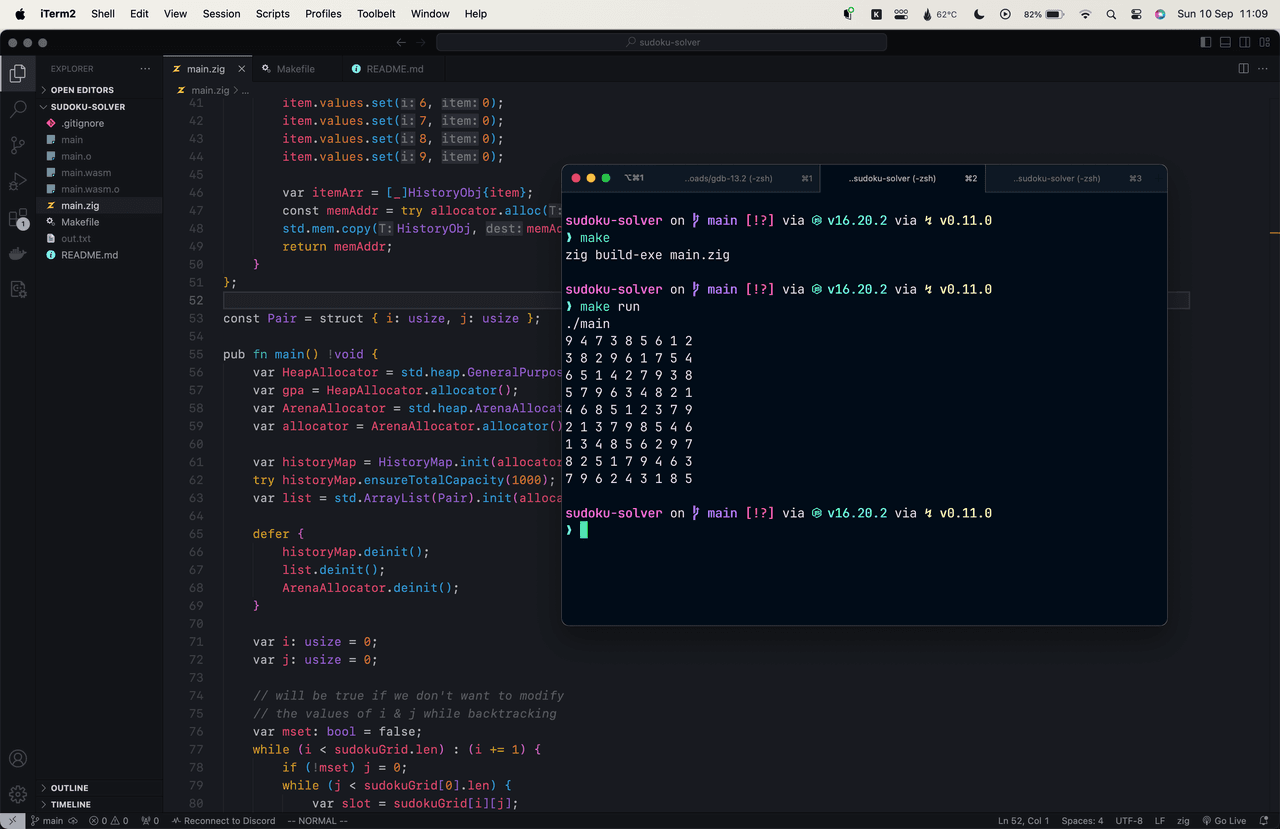Click Reconnect to Discord in status bar
Image resolution: width=1280 pixels, height=829 pixels.
pos(222,821)
